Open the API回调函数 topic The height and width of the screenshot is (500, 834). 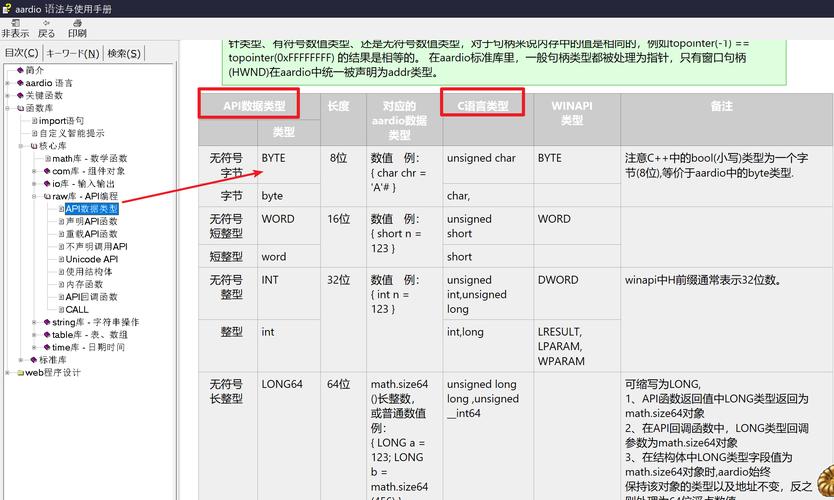tap(91, 297)
